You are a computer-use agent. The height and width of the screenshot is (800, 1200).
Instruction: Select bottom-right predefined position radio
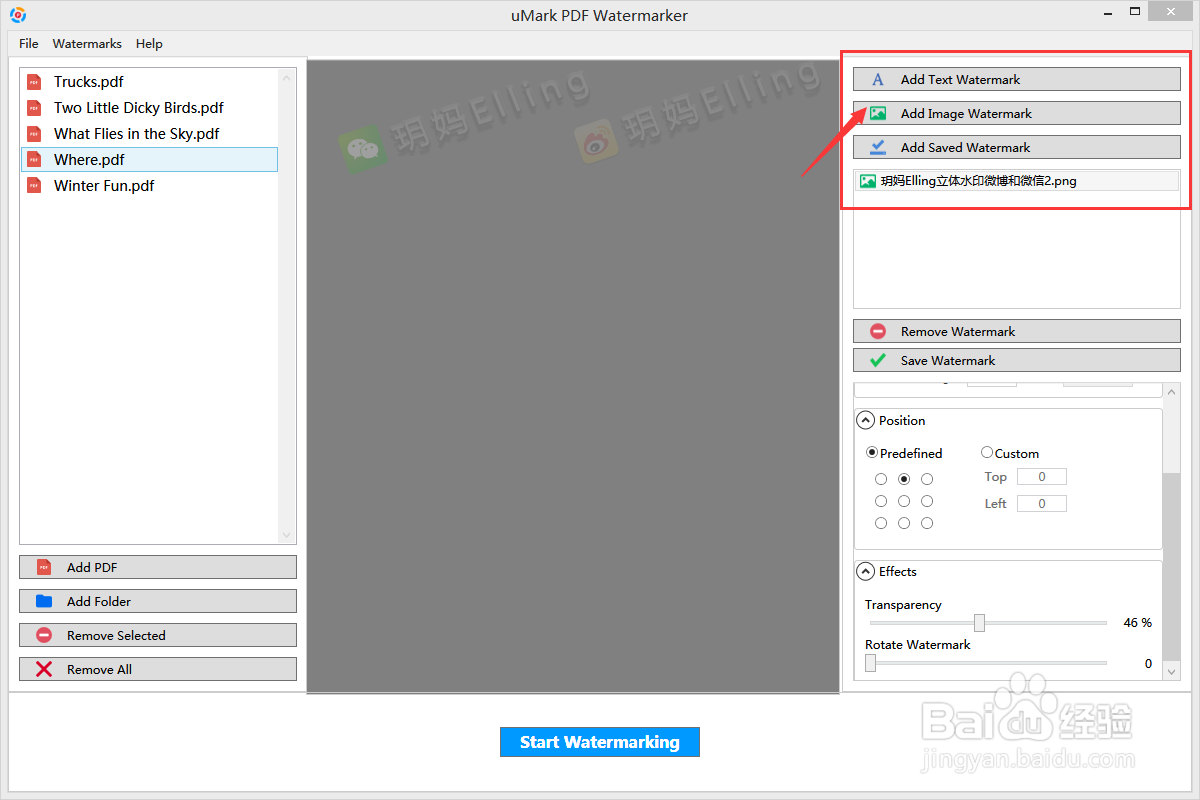(927, 523)
